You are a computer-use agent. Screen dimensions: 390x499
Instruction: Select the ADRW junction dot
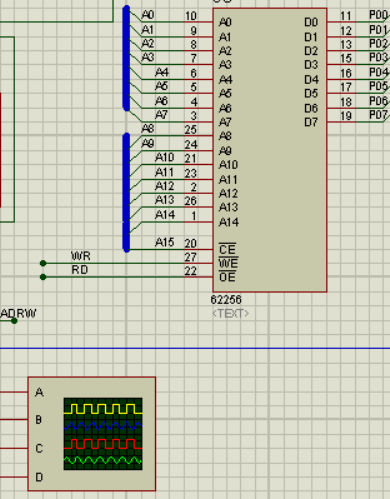(14, 321)
